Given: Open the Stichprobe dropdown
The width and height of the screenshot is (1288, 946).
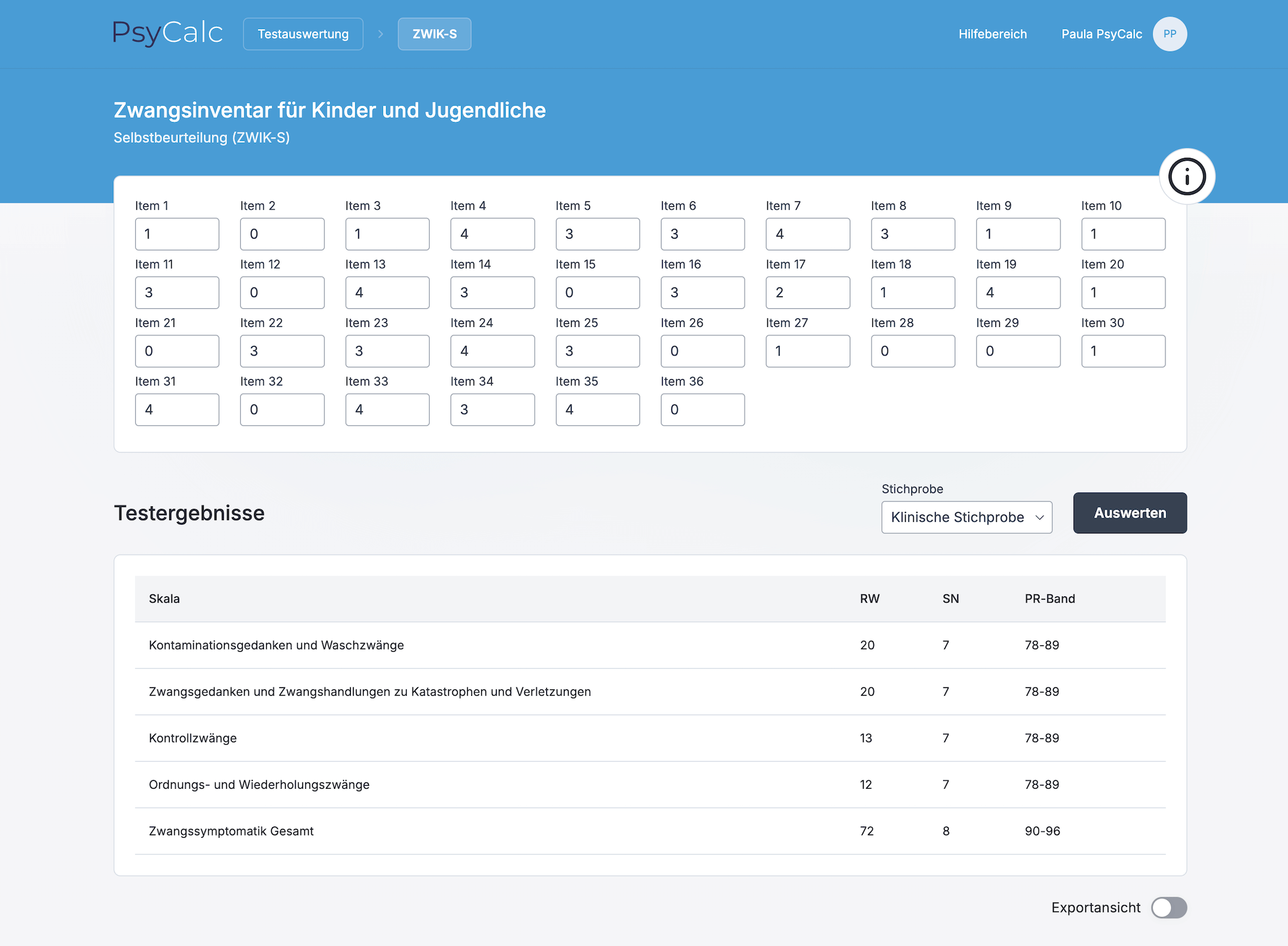Looking at the screenshot, I should coord(966,517).
